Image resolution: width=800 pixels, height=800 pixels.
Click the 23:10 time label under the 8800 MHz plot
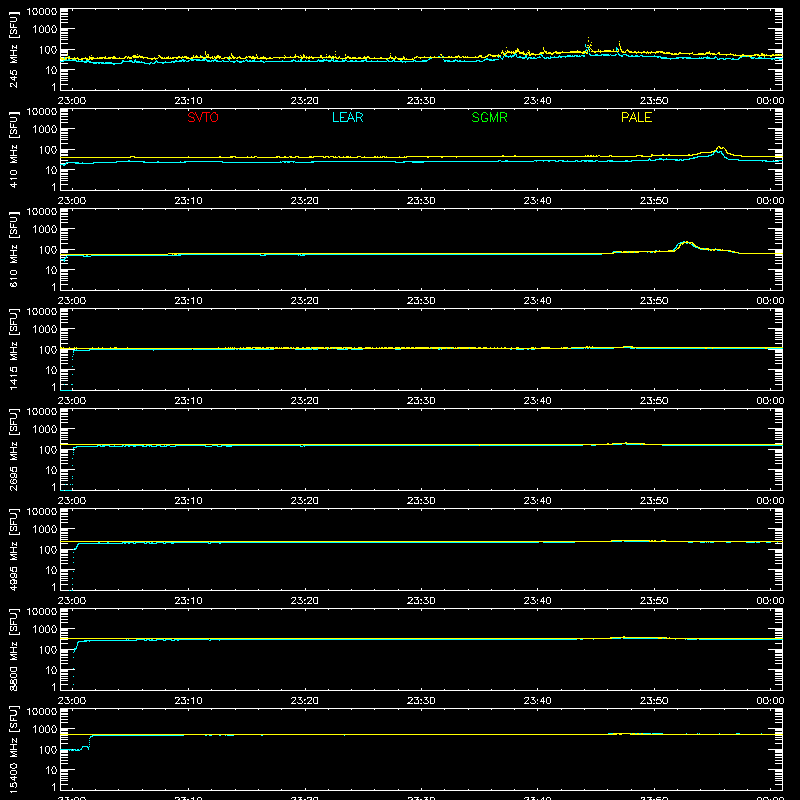tap(188, 701)
